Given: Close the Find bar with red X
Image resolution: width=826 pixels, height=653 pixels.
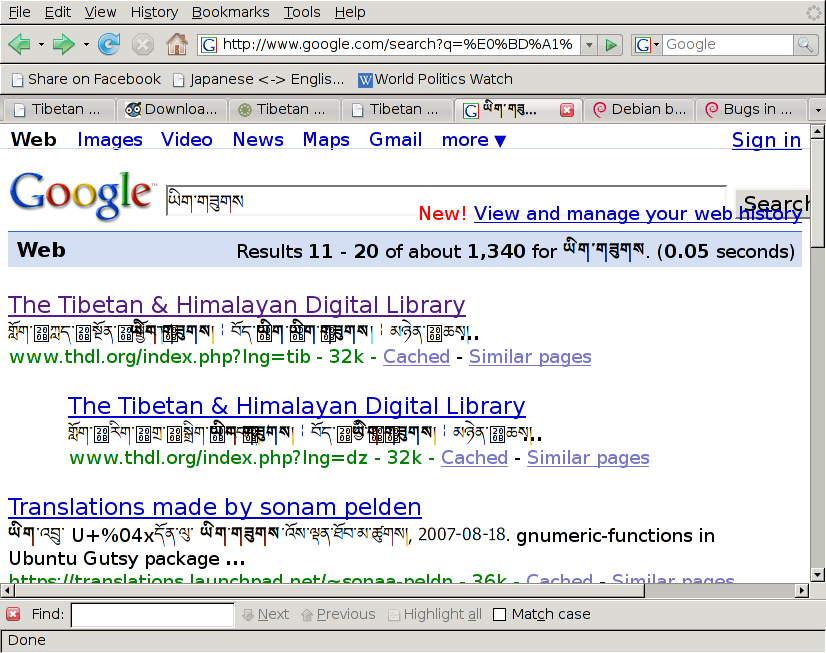Looking at the screenshot, I should pyautogui.click(x=13, y=614).
